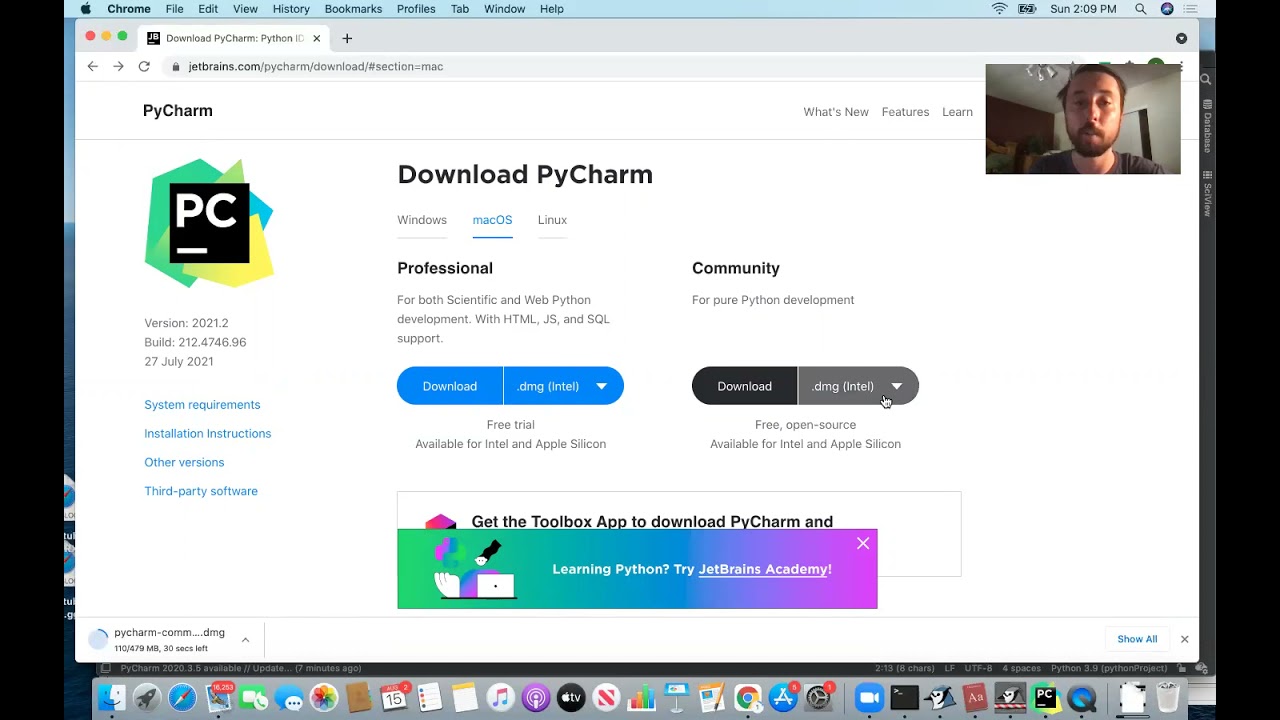Image resolution: width=1280 pixels, height=720 pixels.
Task: Close the Download PyCharm tab
Action: [x=317, y=38]
